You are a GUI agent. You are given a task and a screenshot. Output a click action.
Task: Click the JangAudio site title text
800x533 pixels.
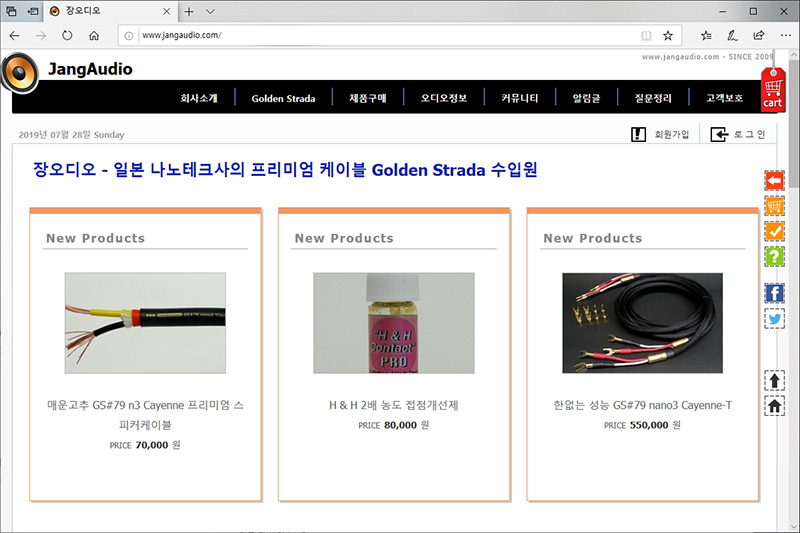pyautogui.click(x=90, y=69)
